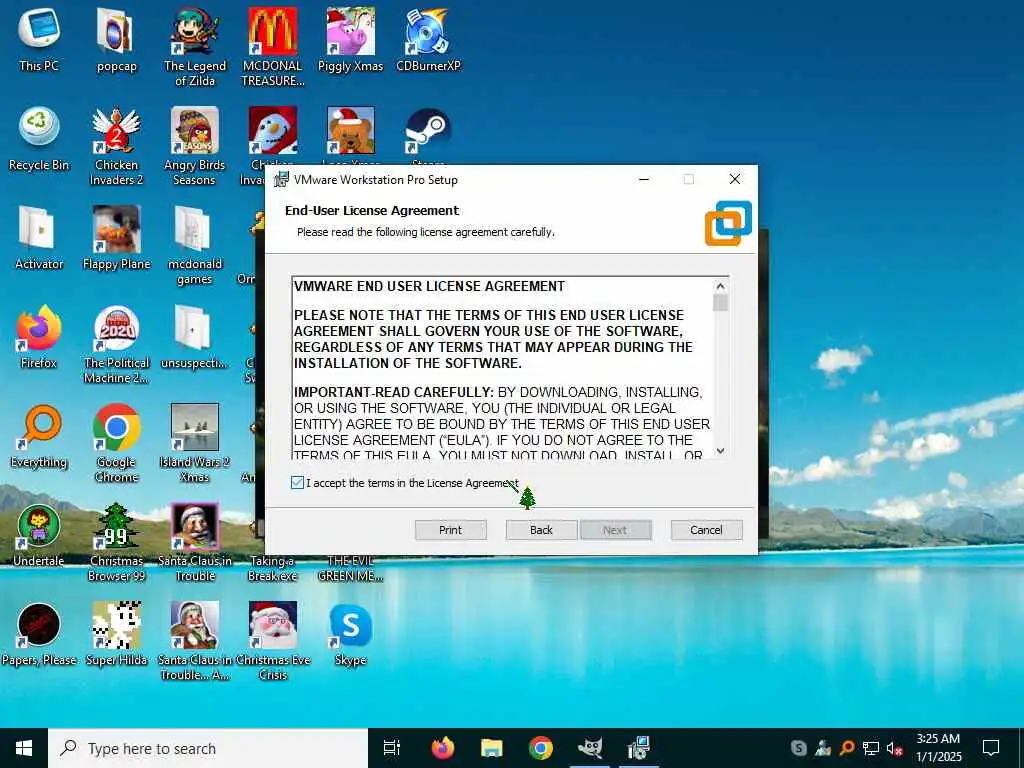Cancel the VMware Workstation Pro setup
This screenshot has height=768, width=1024.
[x=707, y=530]
